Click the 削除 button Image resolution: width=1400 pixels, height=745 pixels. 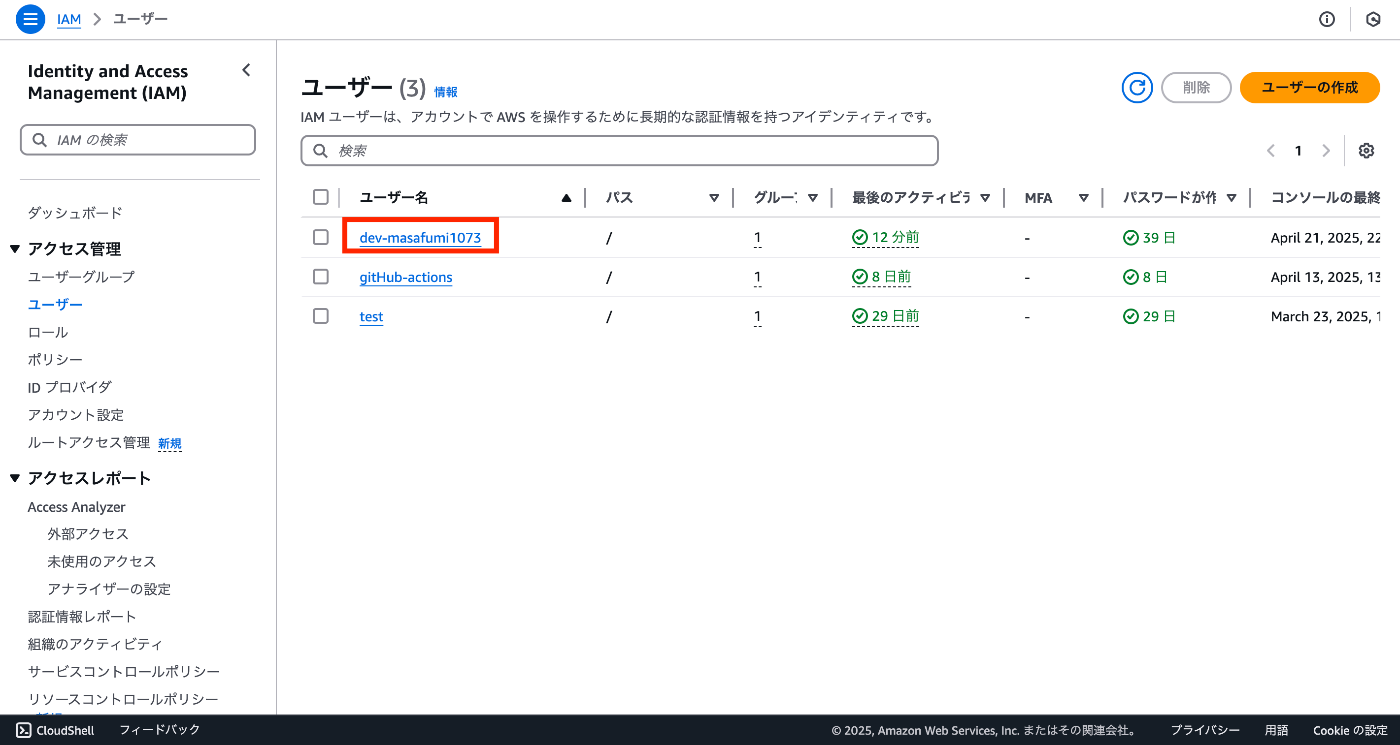tap(1196, 88)
